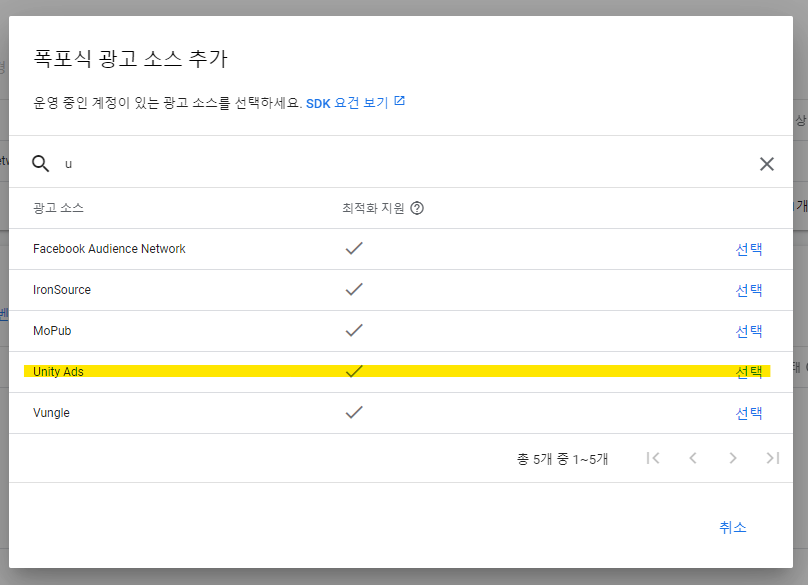Click the help icon next to 최적화 지원
This screenshot has height=585, width=808.
[417, 208]
